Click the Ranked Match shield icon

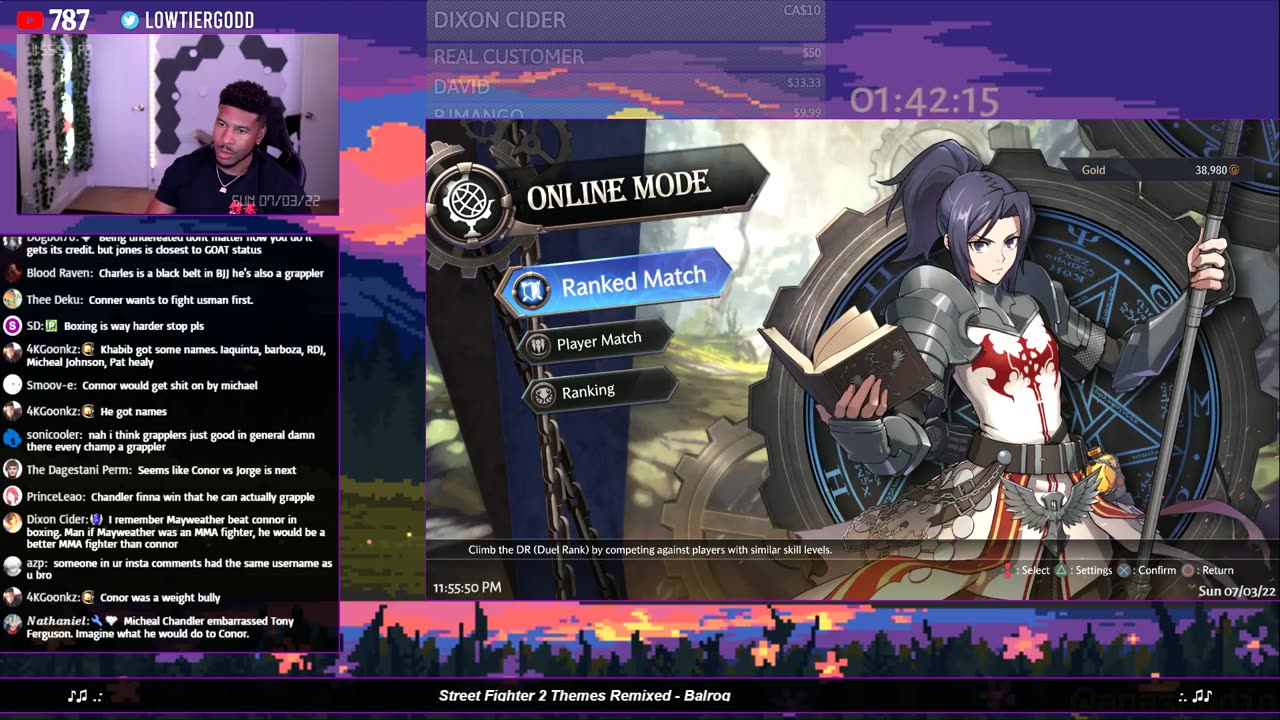tap(531, 291)
